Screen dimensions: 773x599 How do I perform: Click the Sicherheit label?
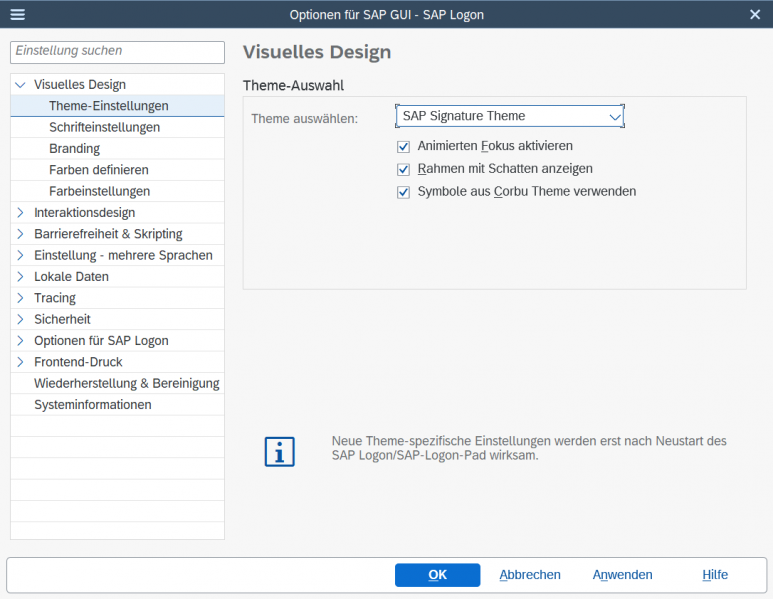coord(62,319)
